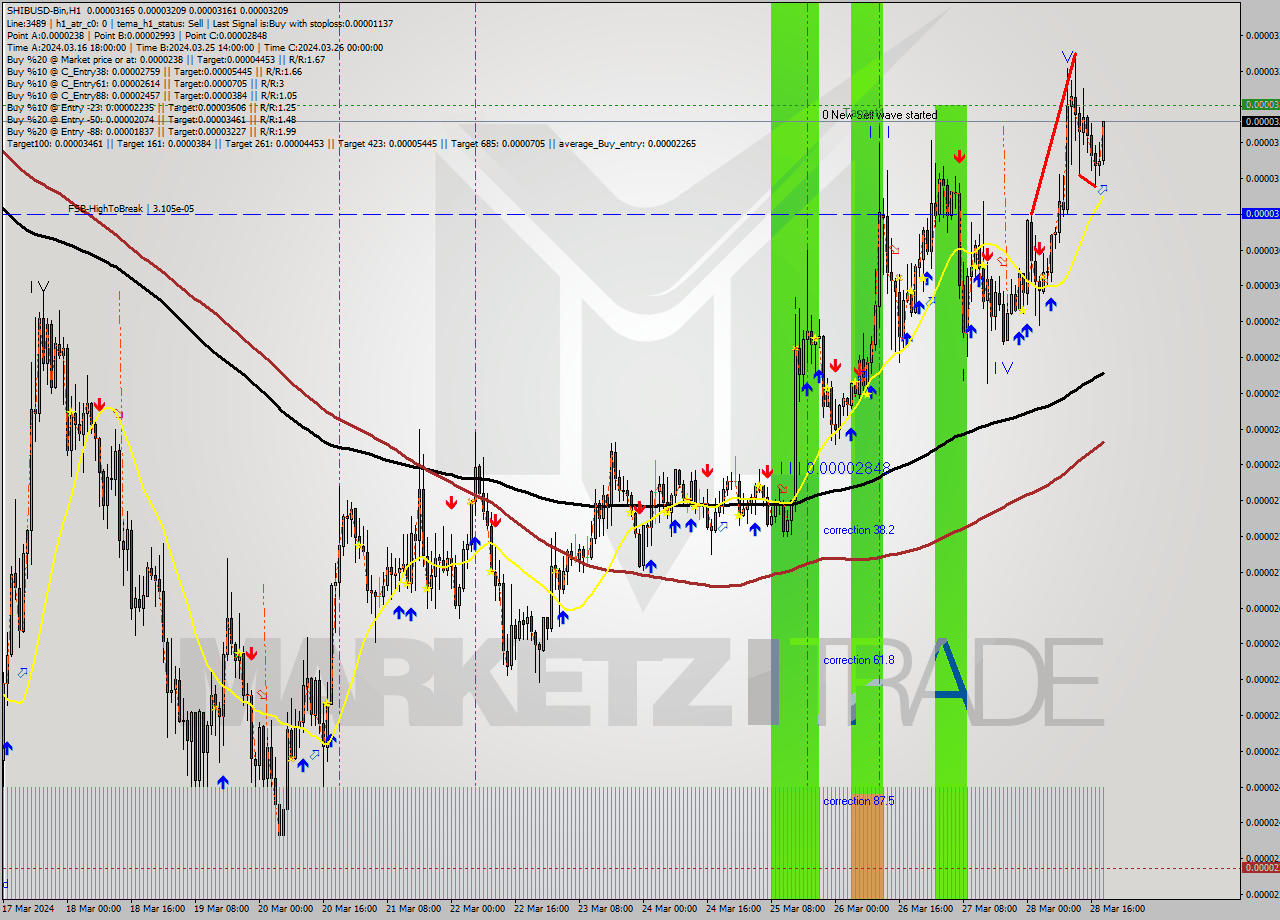This screenshot has width=1280, height=920.
Task: Click the red stoploss price tag on axis
Action: [x=1260, y=867]
